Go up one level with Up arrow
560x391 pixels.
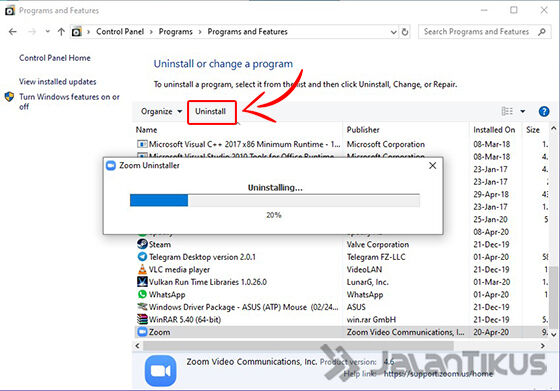point(61,32)
